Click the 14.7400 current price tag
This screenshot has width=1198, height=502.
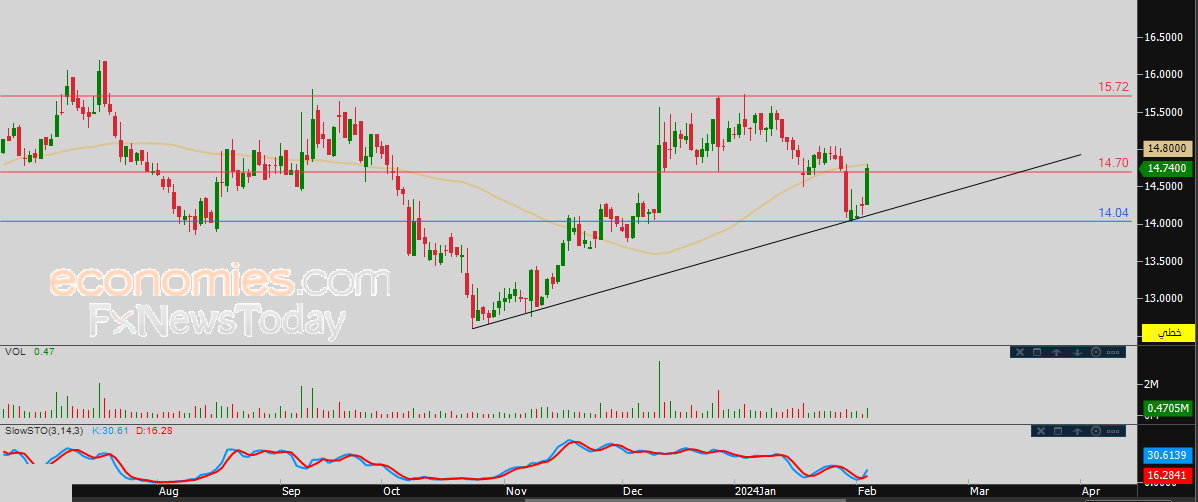coord(1167,168)
